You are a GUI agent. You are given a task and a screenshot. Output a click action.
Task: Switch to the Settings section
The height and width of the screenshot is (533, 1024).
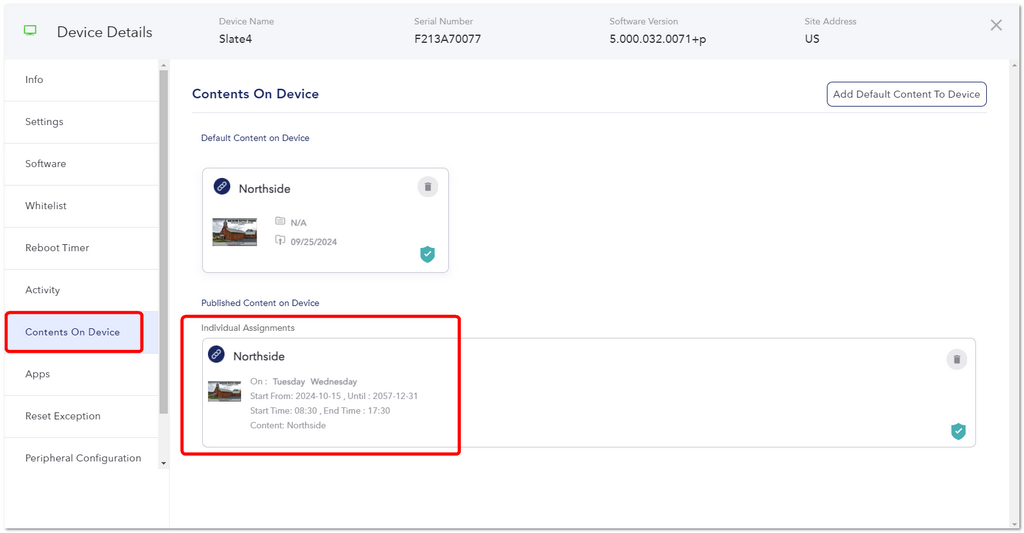[x=82, y=122]
